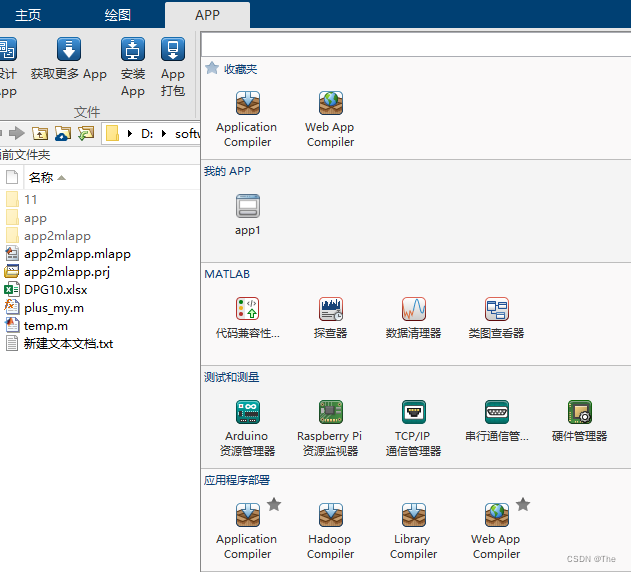Launch Library Compiler app
The image size is (631, 572).
413,531
